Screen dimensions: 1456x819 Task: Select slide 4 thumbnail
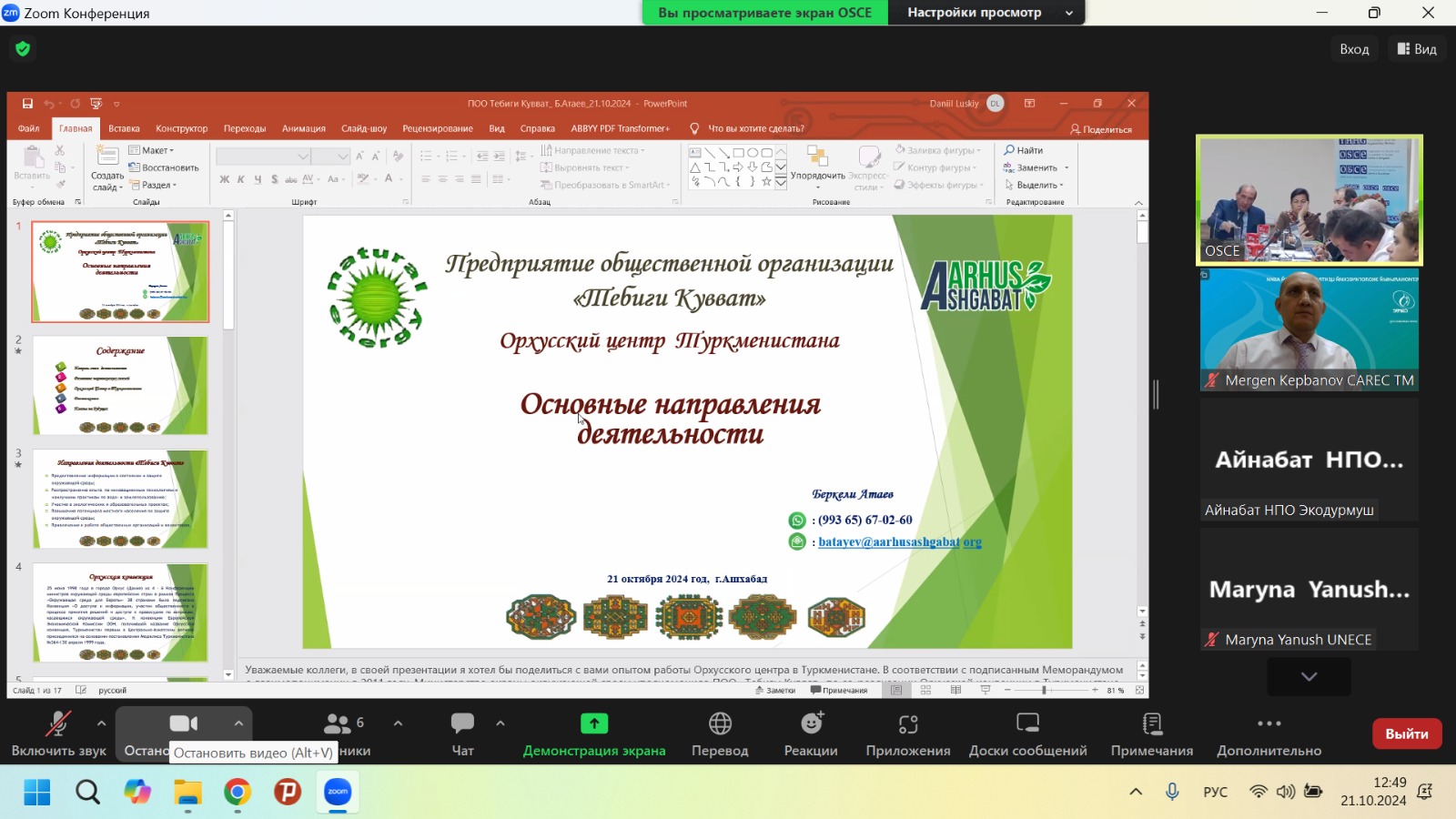(x=120, y=612)
